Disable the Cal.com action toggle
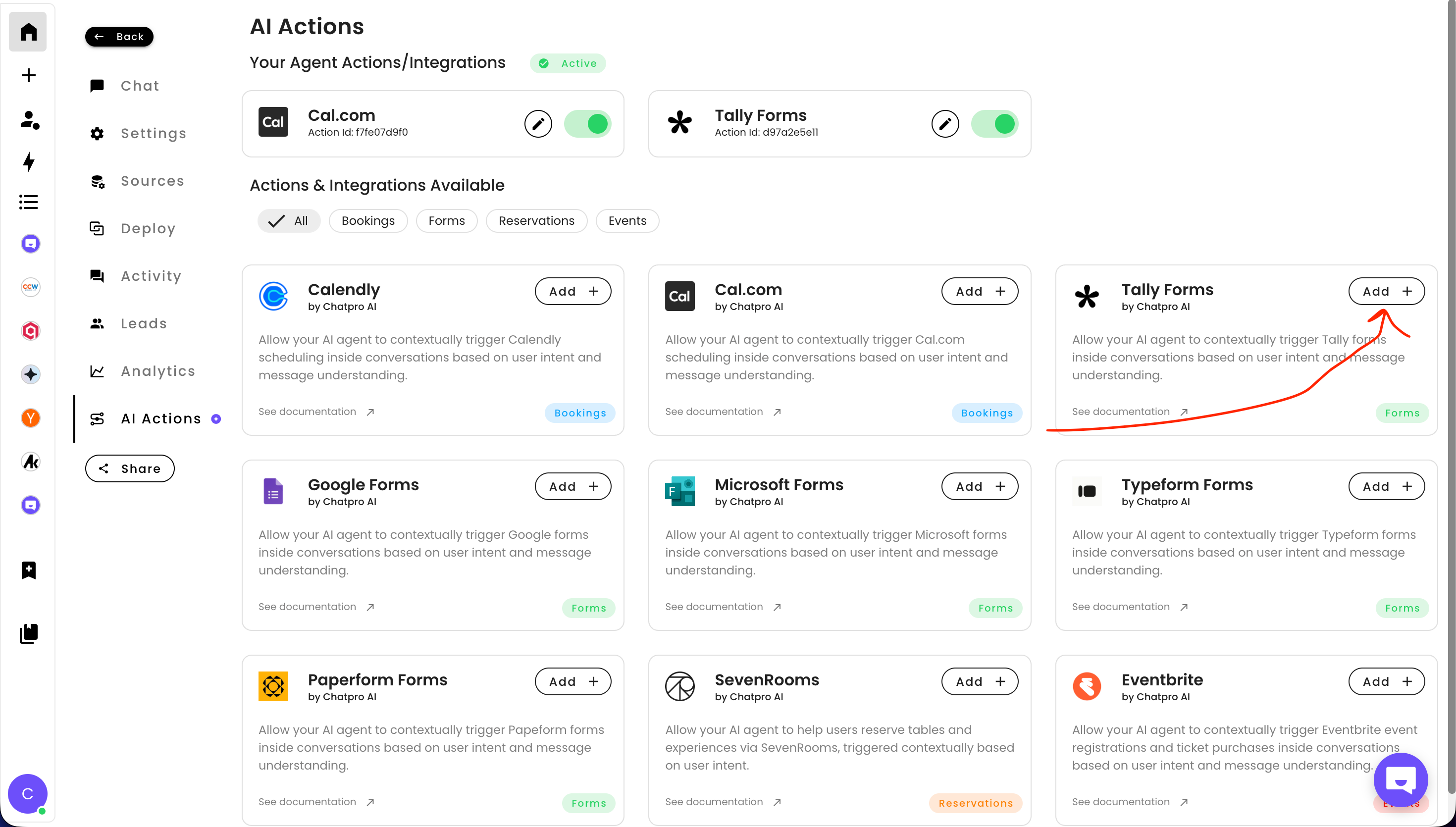 (588, 124)
